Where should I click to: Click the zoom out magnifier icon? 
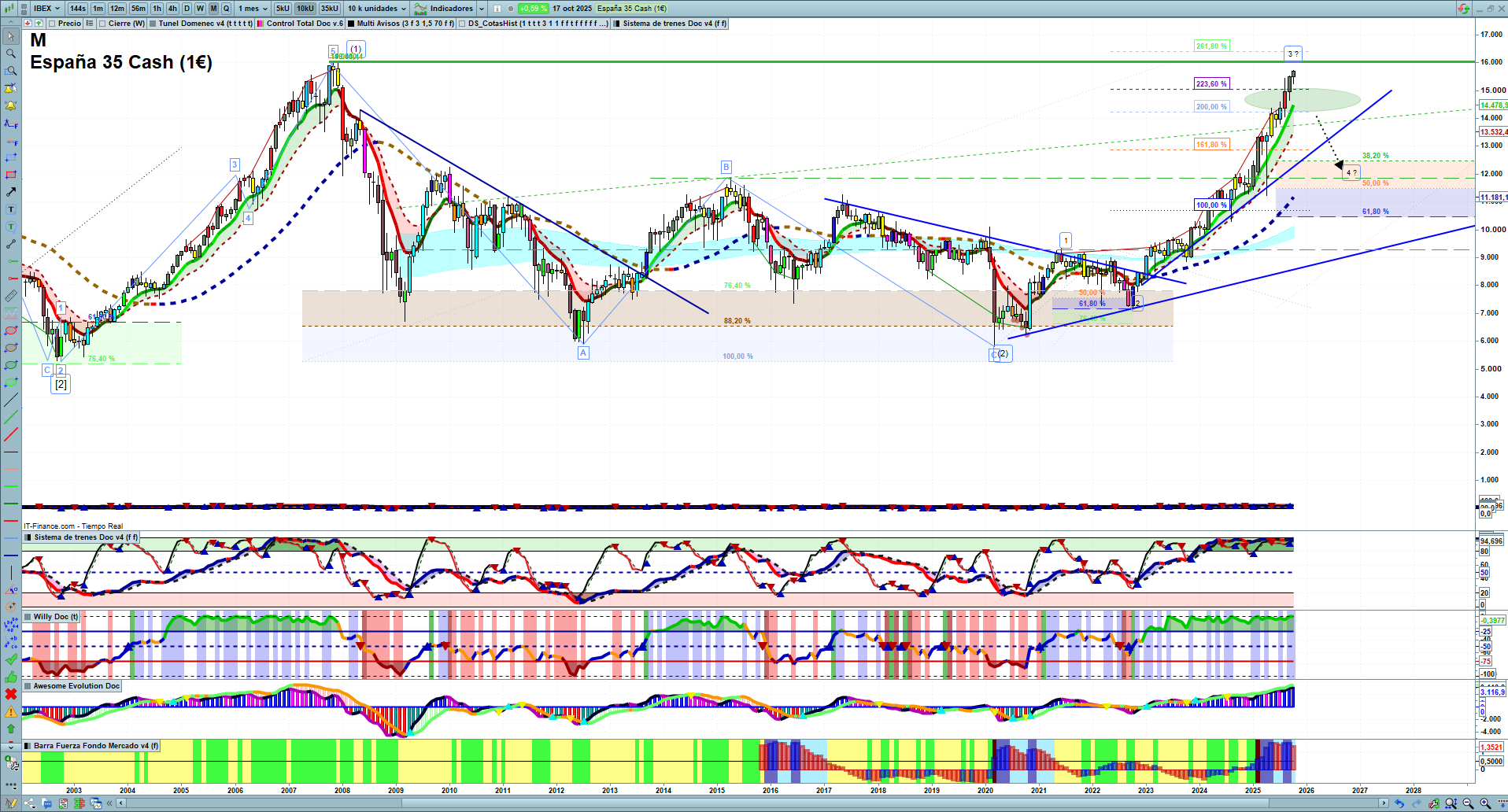pyautogui.click(x=1468, y=803)
